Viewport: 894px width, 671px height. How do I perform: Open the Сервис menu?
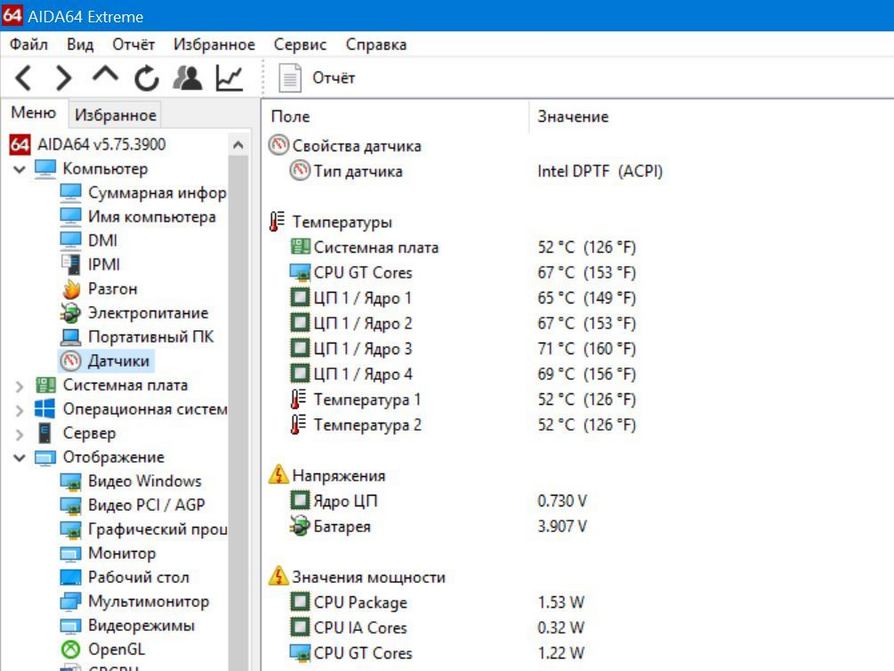(300, 44)
